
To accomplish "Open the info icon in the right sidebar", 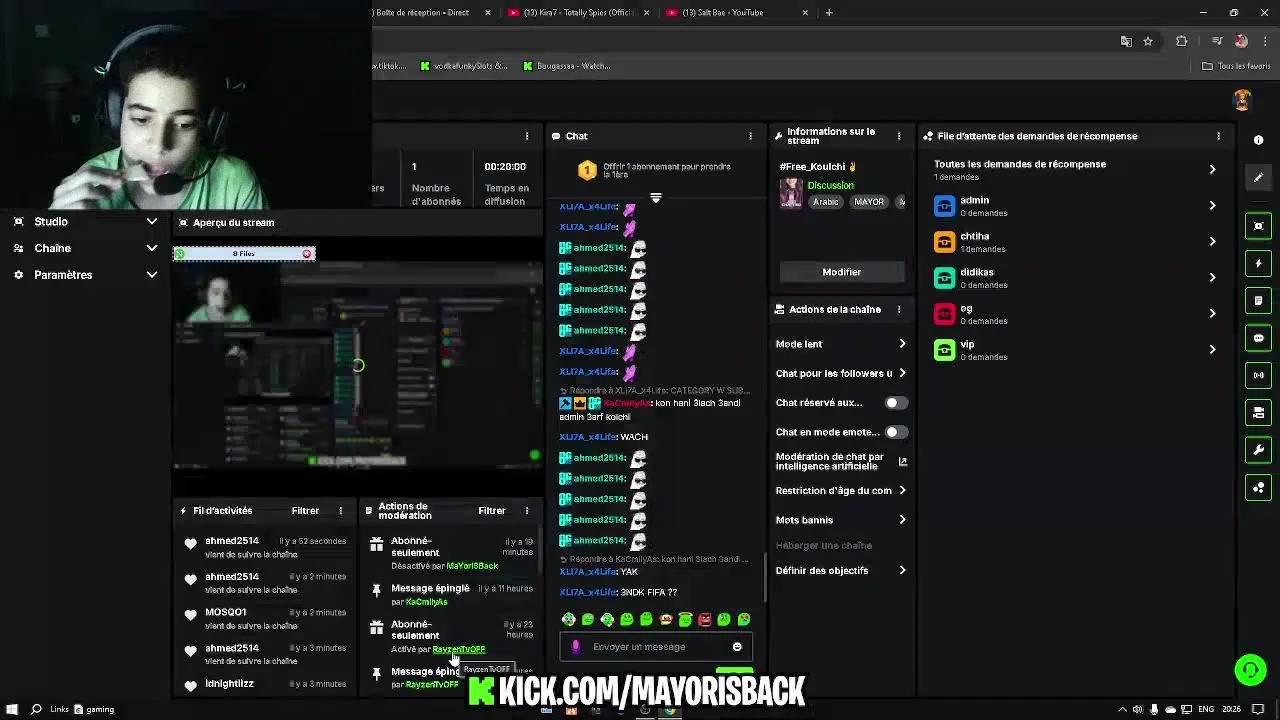I will point(1258,140).
